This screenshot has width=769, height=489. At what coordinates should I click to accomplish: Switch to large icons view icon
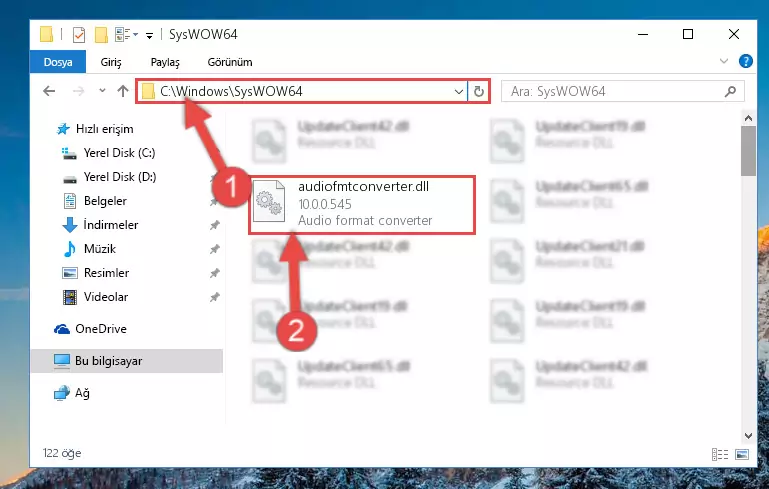(x=742, y=454)
